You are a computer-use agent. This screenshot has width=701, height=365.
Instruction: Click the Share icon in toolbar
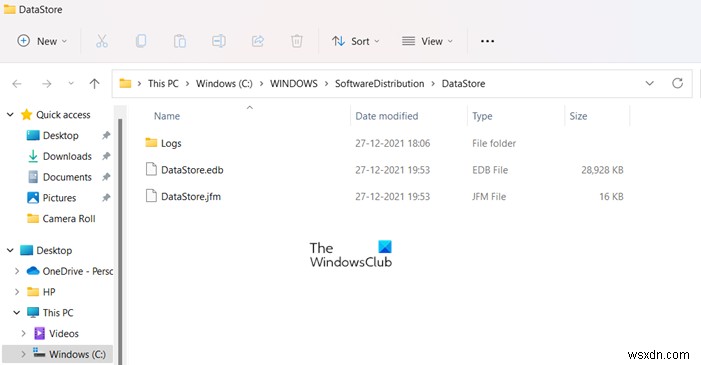258,41
